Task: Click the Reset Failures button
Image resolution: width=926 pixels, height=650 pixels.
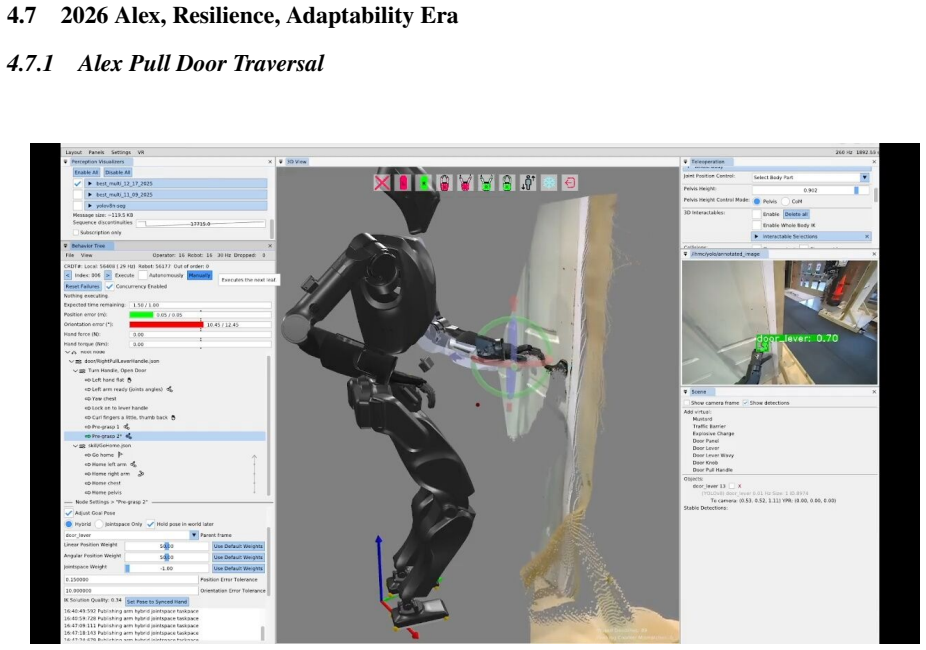Action: (x=82, y=286)
